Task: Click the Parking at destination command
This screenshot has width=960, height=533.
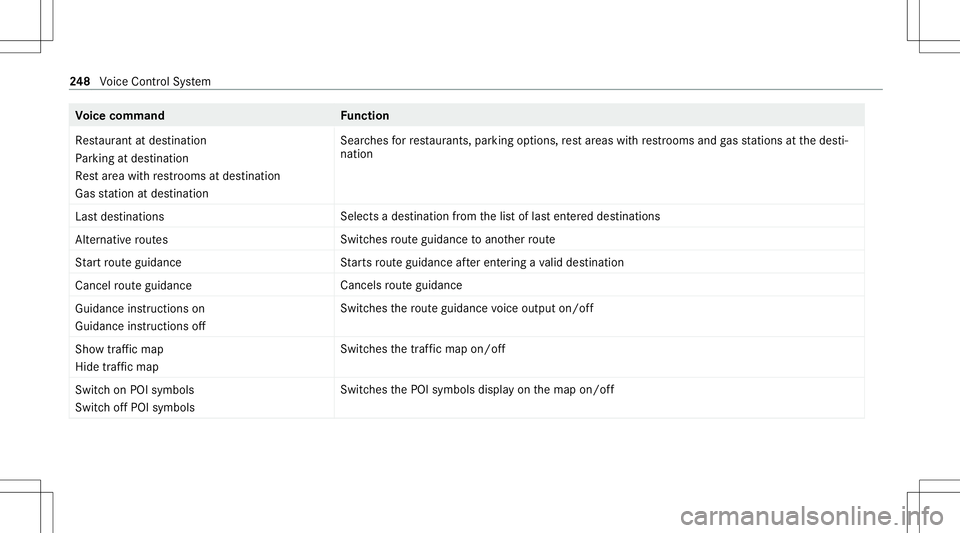Action: click(x=132, y=158)
